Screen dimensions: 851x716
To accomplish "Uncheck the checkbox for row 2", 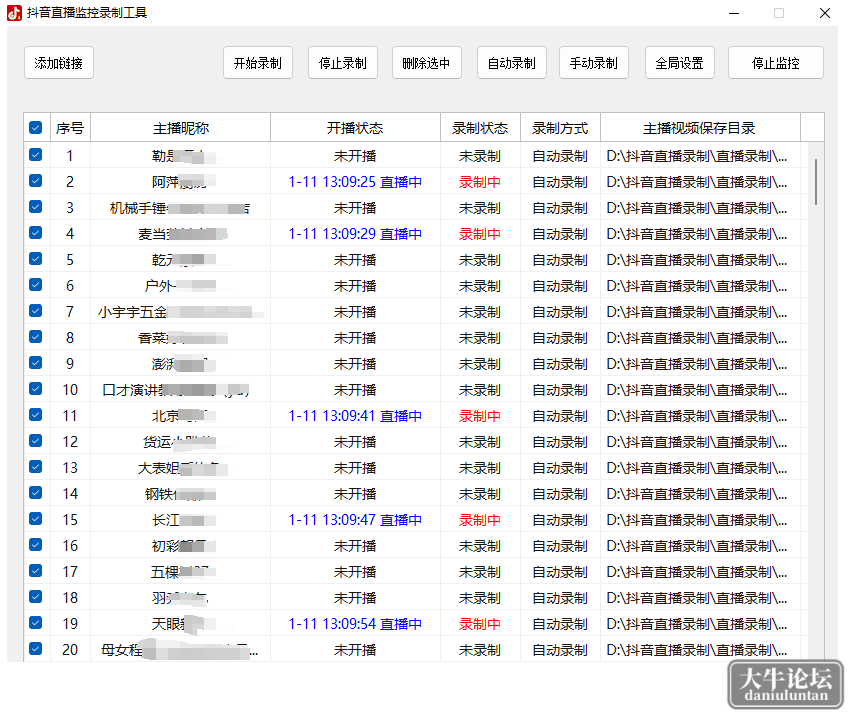I will click(36, 181).
